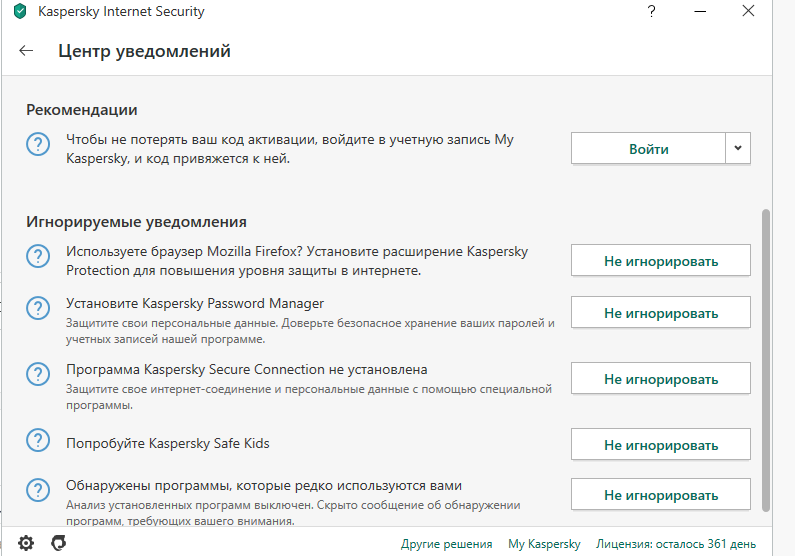The height and width of the screenshot is (556, 795).
Task: Stop ignoring the Kaspersky Secure Connection notification
Action: coord(660,379)
